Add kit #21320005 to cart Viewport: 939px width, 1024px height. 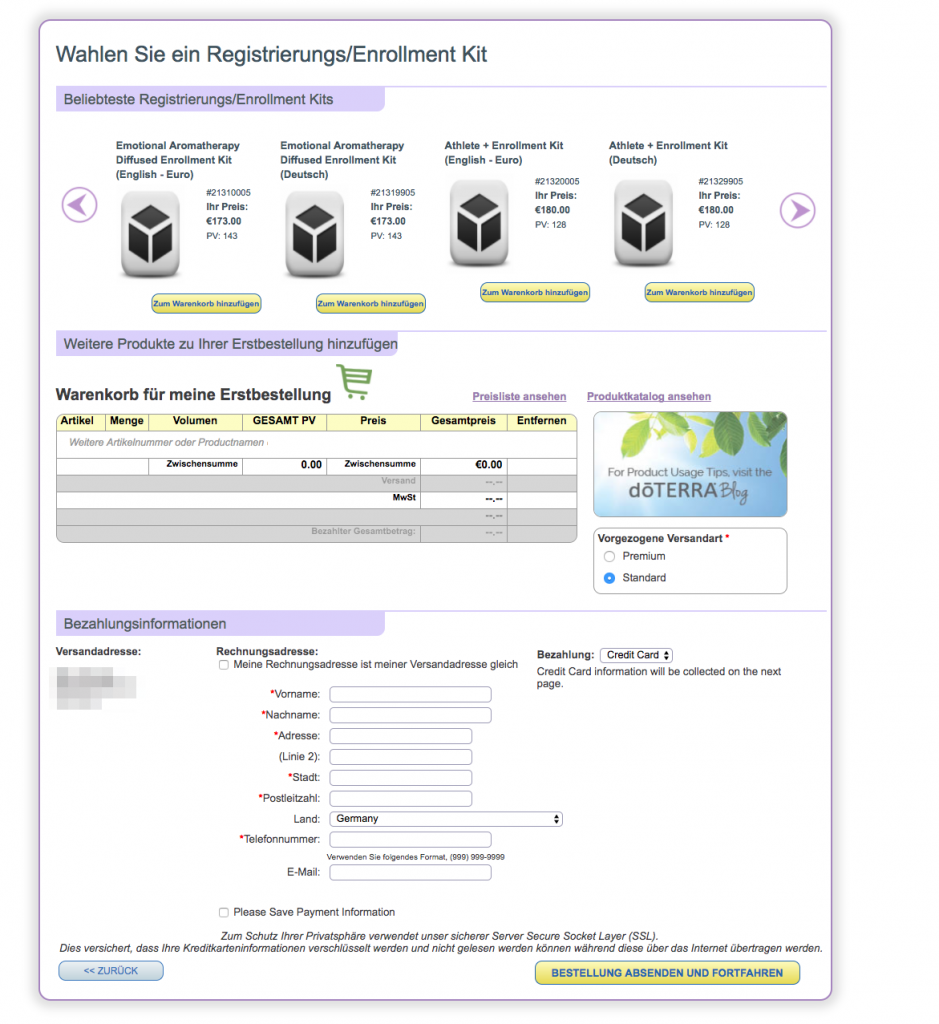point(535,293)
